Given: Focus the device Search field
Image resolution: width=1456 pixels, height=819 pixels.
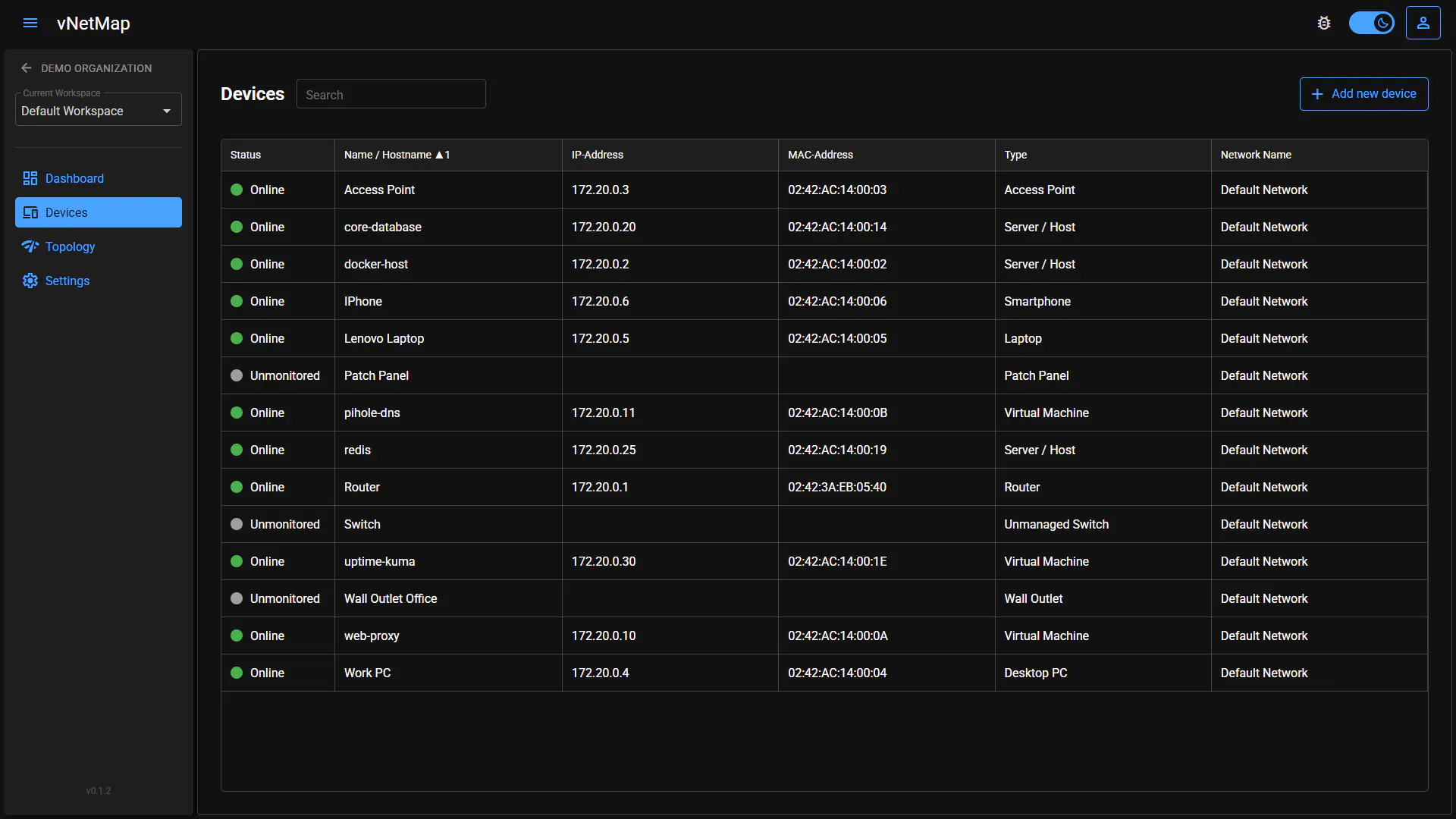Looking at the screenshot, I should (x=391, y=94).
